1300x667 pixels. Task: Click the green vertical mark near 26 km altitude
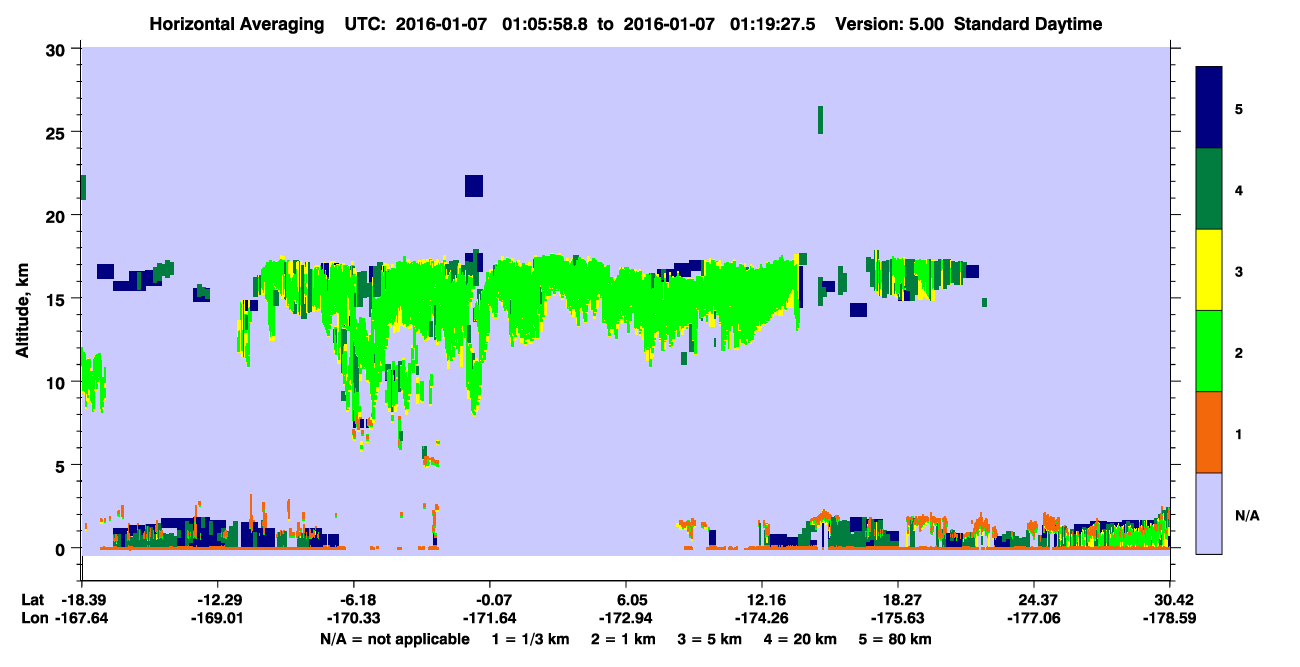pyautogui.click(x=820, y=120)
